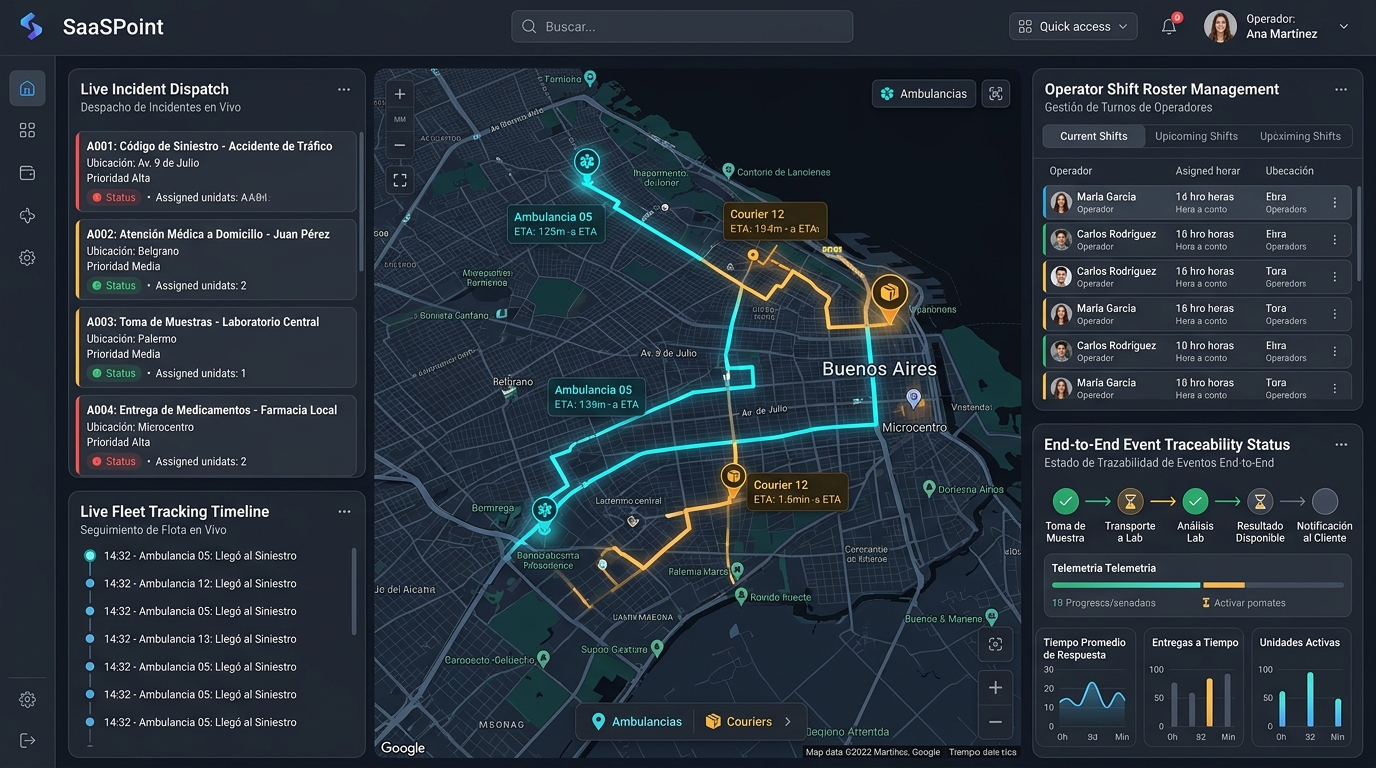Open the home icon in sidebar

click(27, 88)
